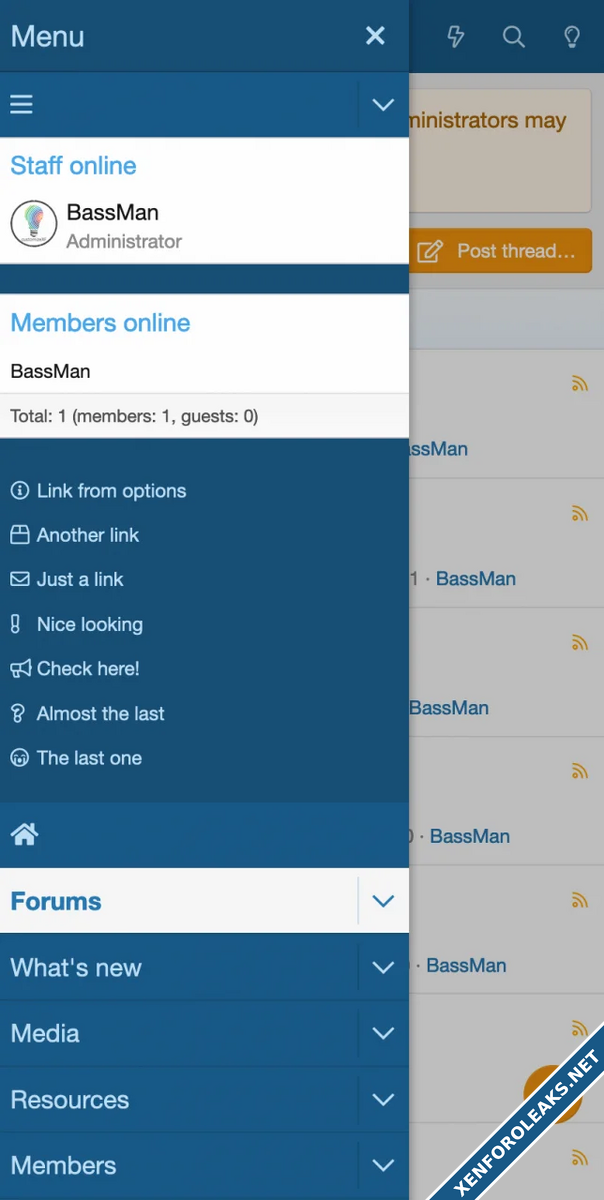Open the Link from options item
Image resolution: width=604 pixels, height=1200 pixels.
pyautogui.click(x=111, y=491)
